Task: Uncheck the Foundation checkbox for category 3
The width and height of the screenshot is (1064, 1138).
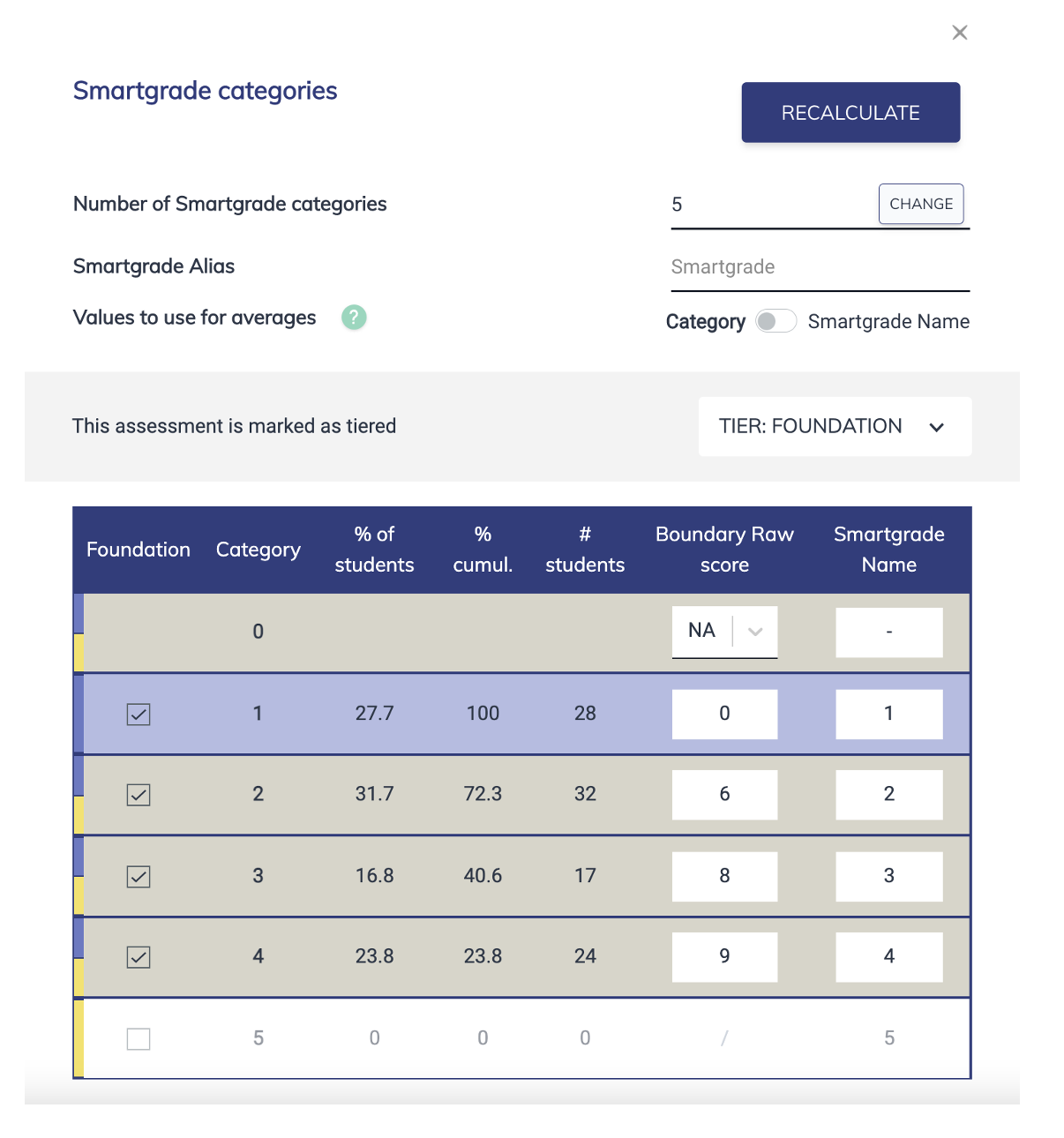Action: [x=138, y=876]
